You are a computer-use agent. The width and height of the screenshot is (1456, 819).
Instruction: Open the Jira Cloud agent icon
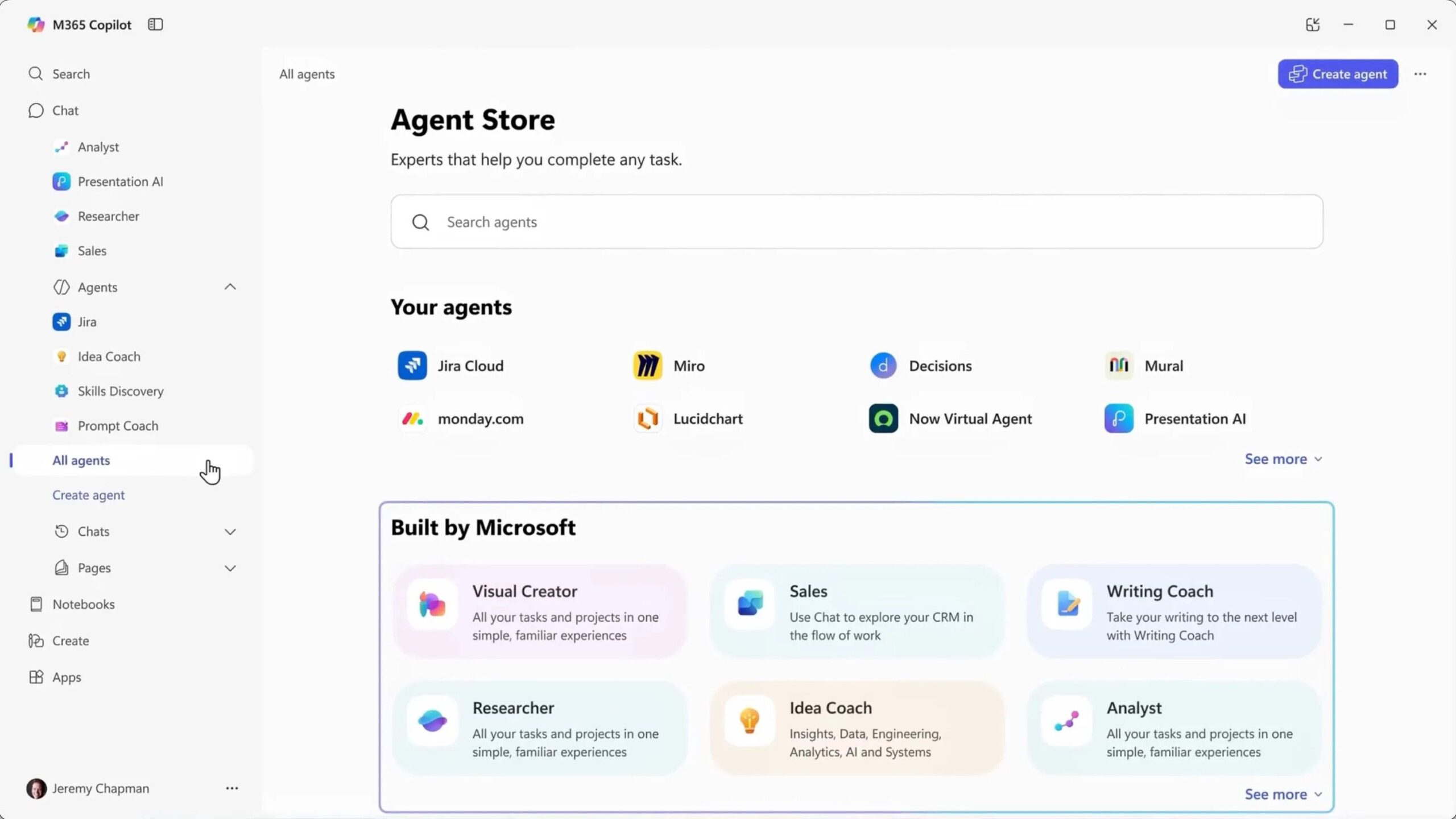click(412, 366)
